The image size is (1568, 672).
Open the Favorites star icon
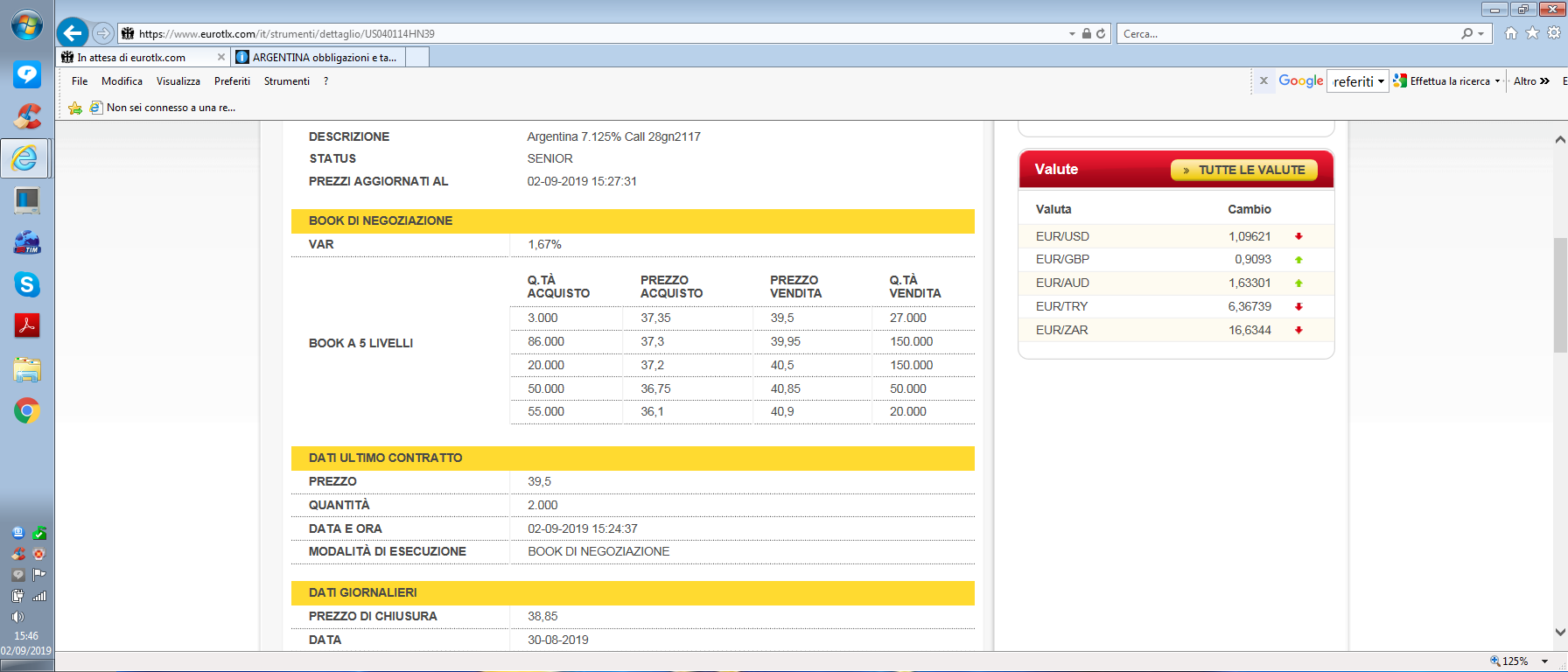coord(1532,33)
